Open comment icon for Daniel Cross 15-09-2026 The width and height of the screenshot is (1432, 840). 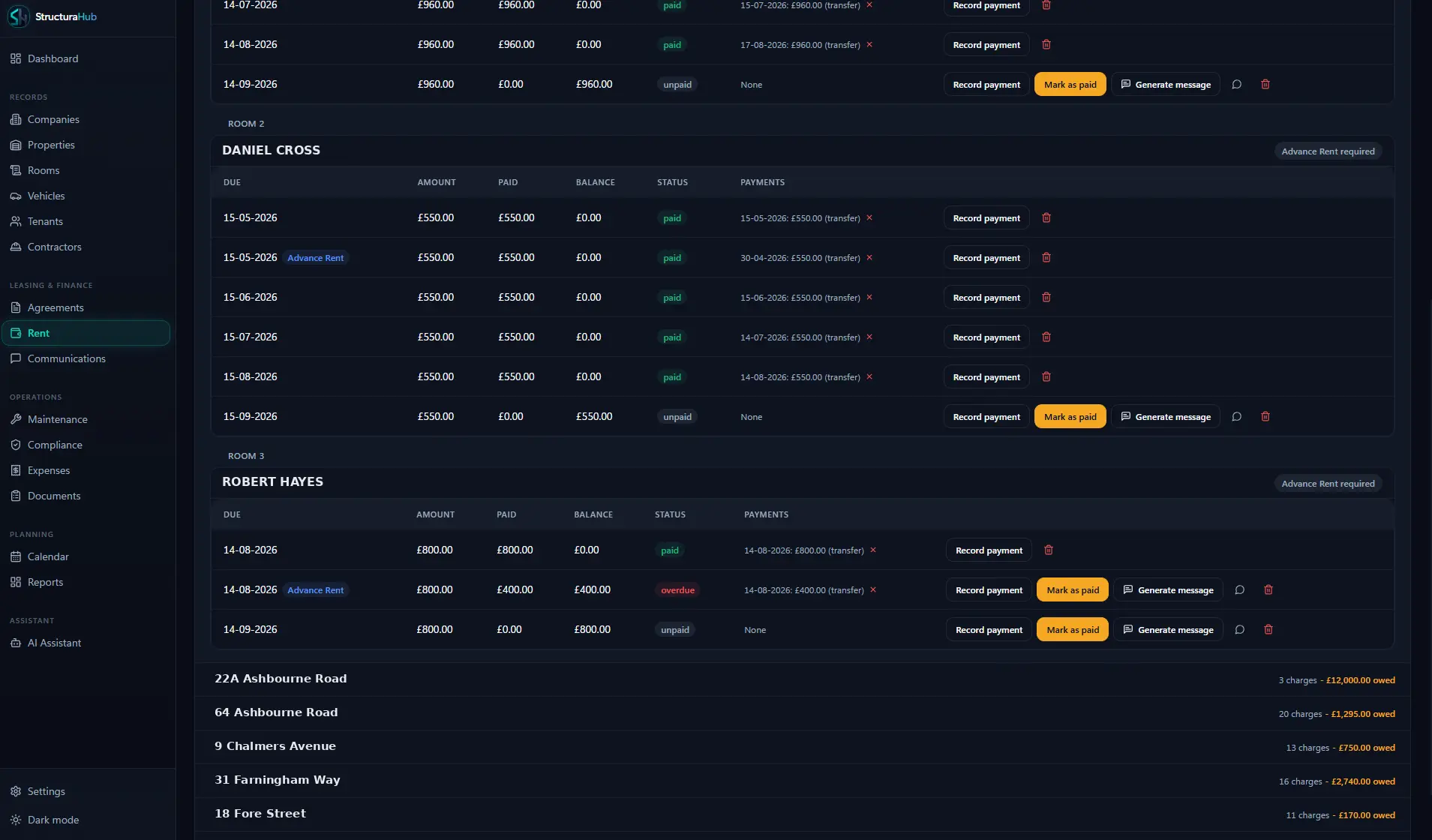point(1237,416)
